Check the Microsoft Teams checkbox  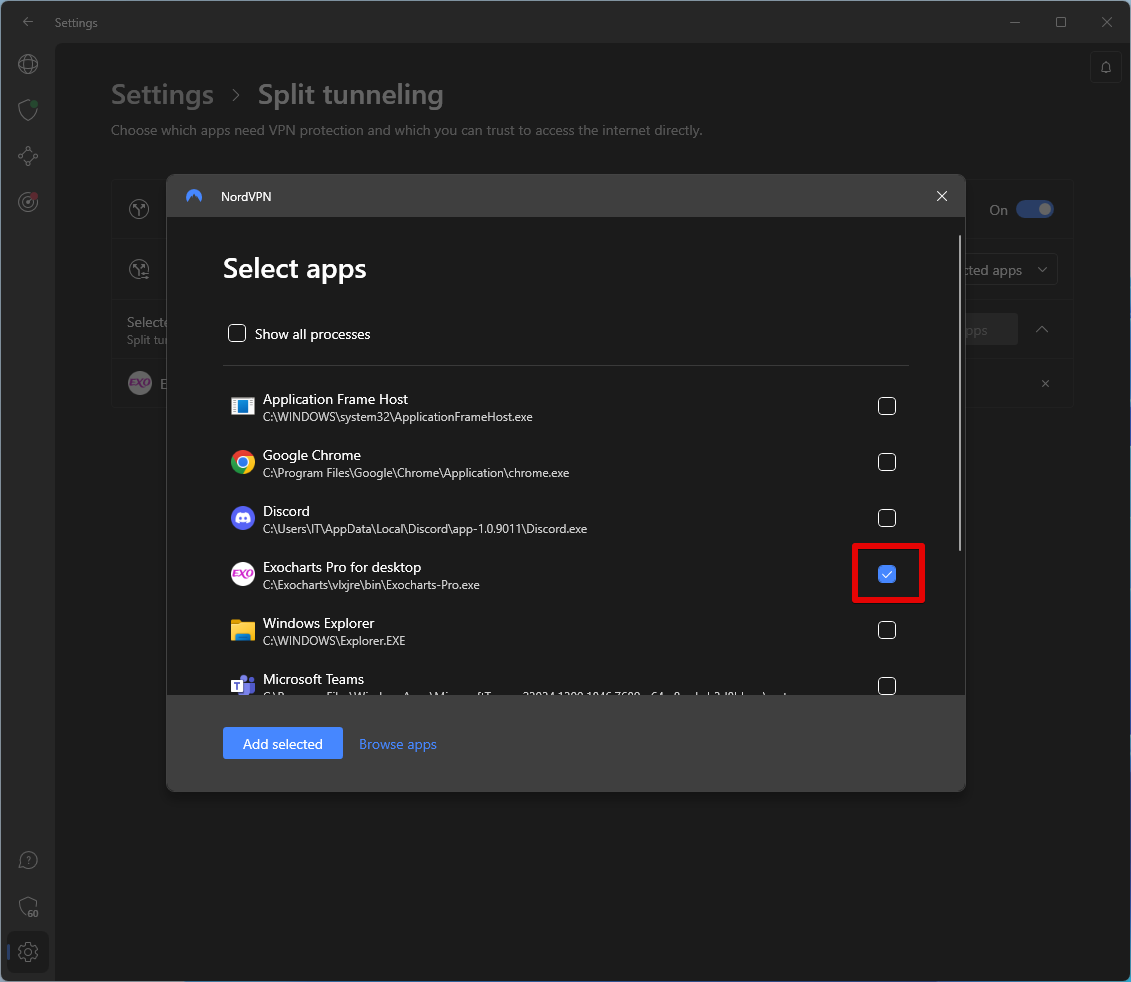click(x=886, y=685)
